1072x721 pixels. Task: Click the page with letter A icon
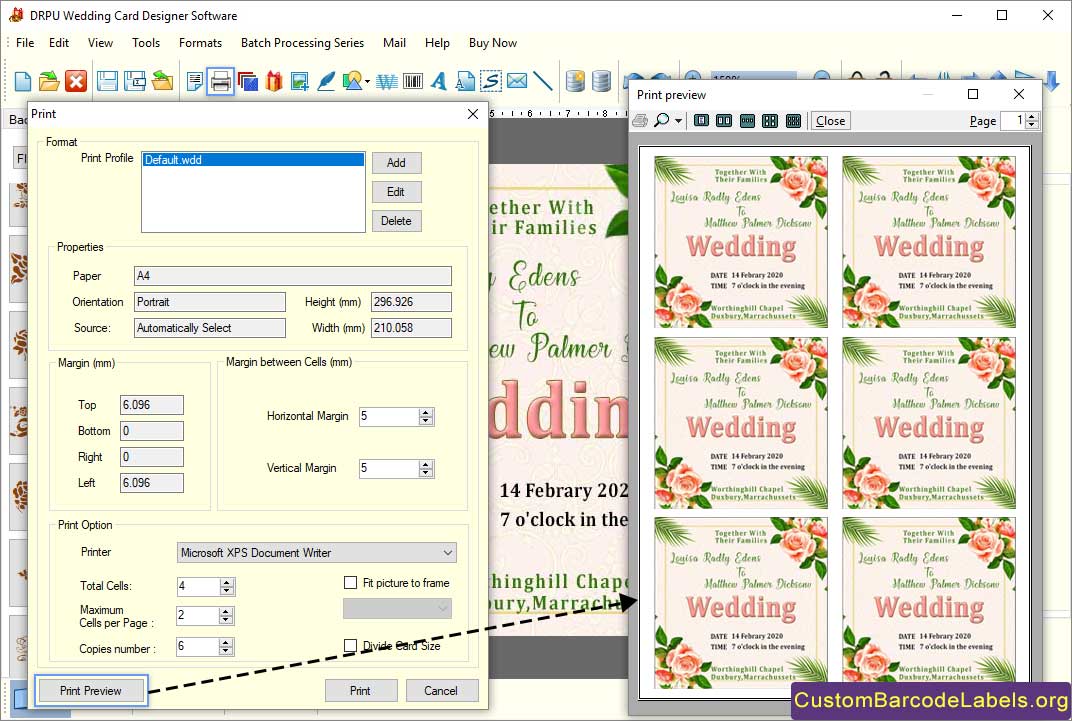coord(465,81)
